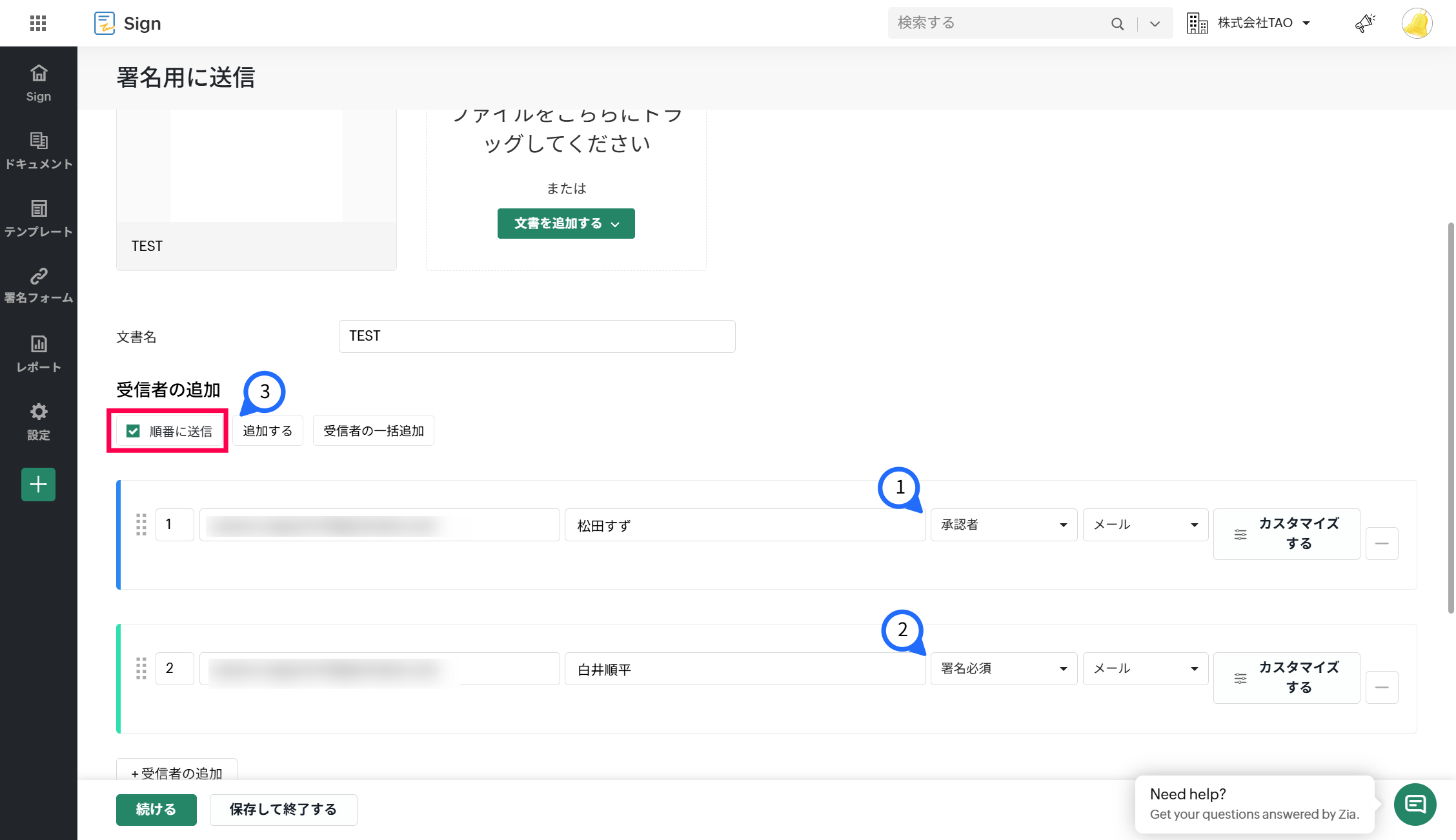Open 文書を追加する dropdown button
1456x840 pixels.
566,223
